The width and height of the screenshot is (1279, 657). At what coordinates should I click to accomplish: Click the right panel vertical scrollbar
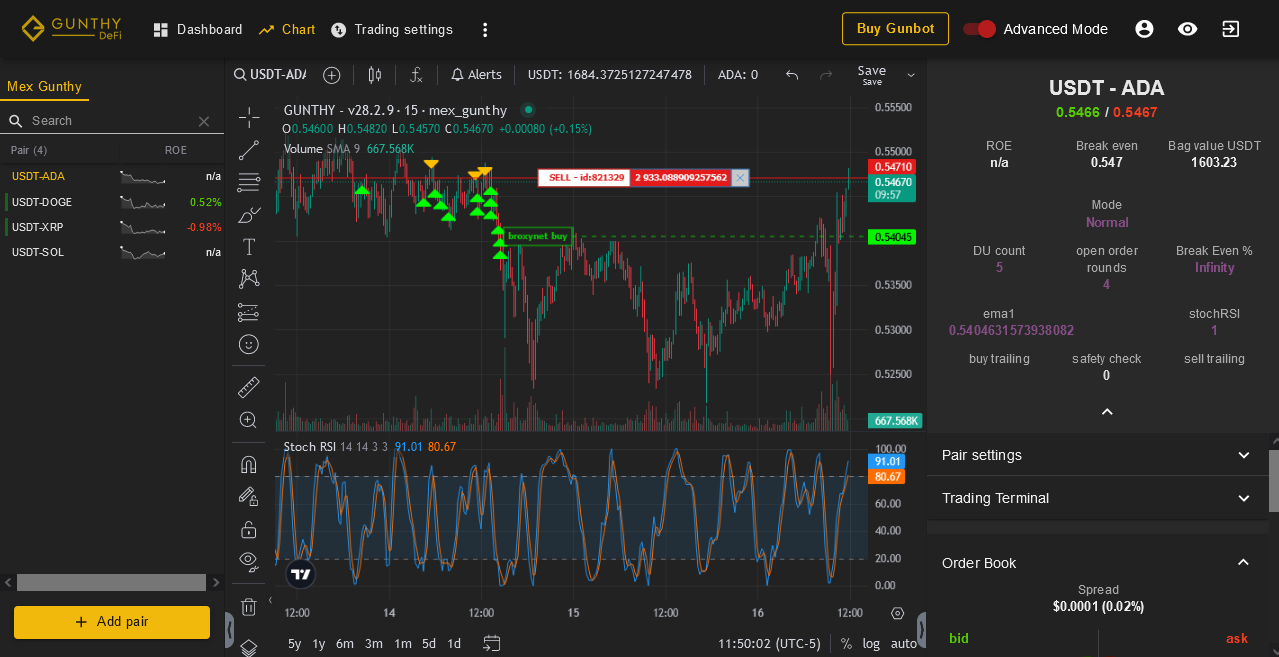(x=1274, y=480)
